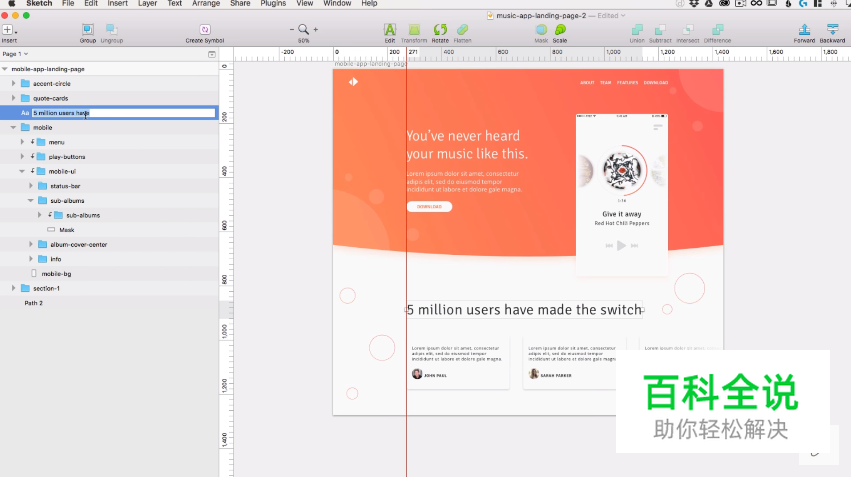This screenshot has width=855, height=478.
Task: Open the Plugins menu
Action: (x=273, y=4)
